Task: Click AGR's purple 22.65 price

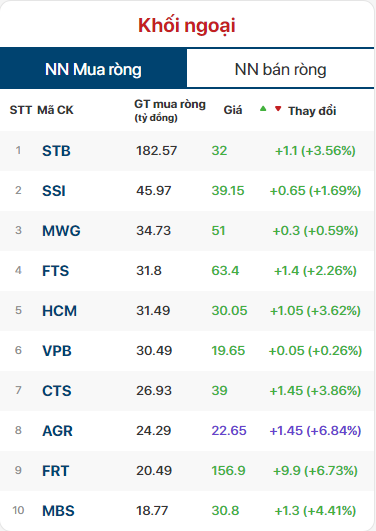Action: 229,431
